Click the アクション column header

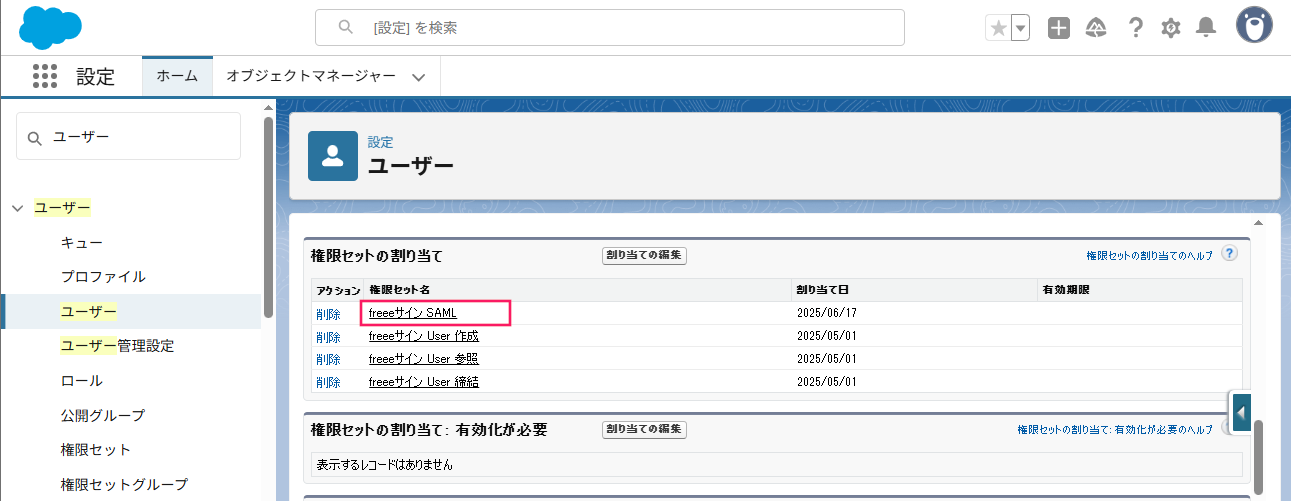point(338,290)
